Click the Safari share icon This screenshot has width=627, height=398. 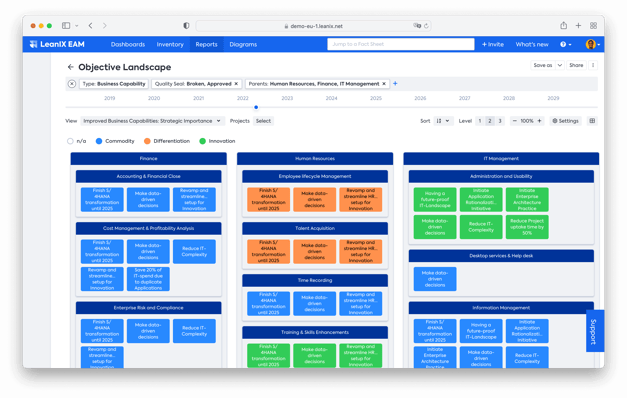click(x=563, y=26)
